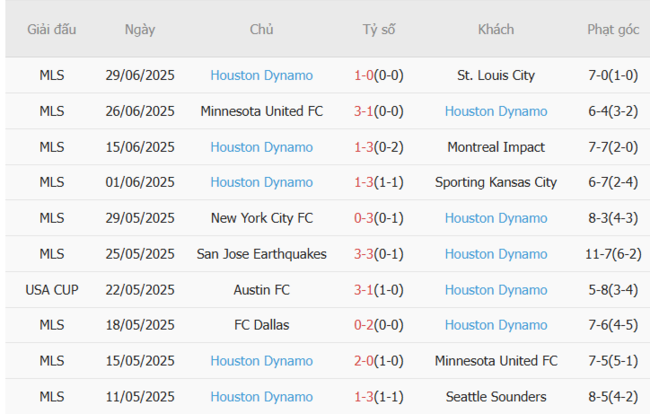Open Houston Dynamo link in Sporting Kansas City row

[262, 182]
